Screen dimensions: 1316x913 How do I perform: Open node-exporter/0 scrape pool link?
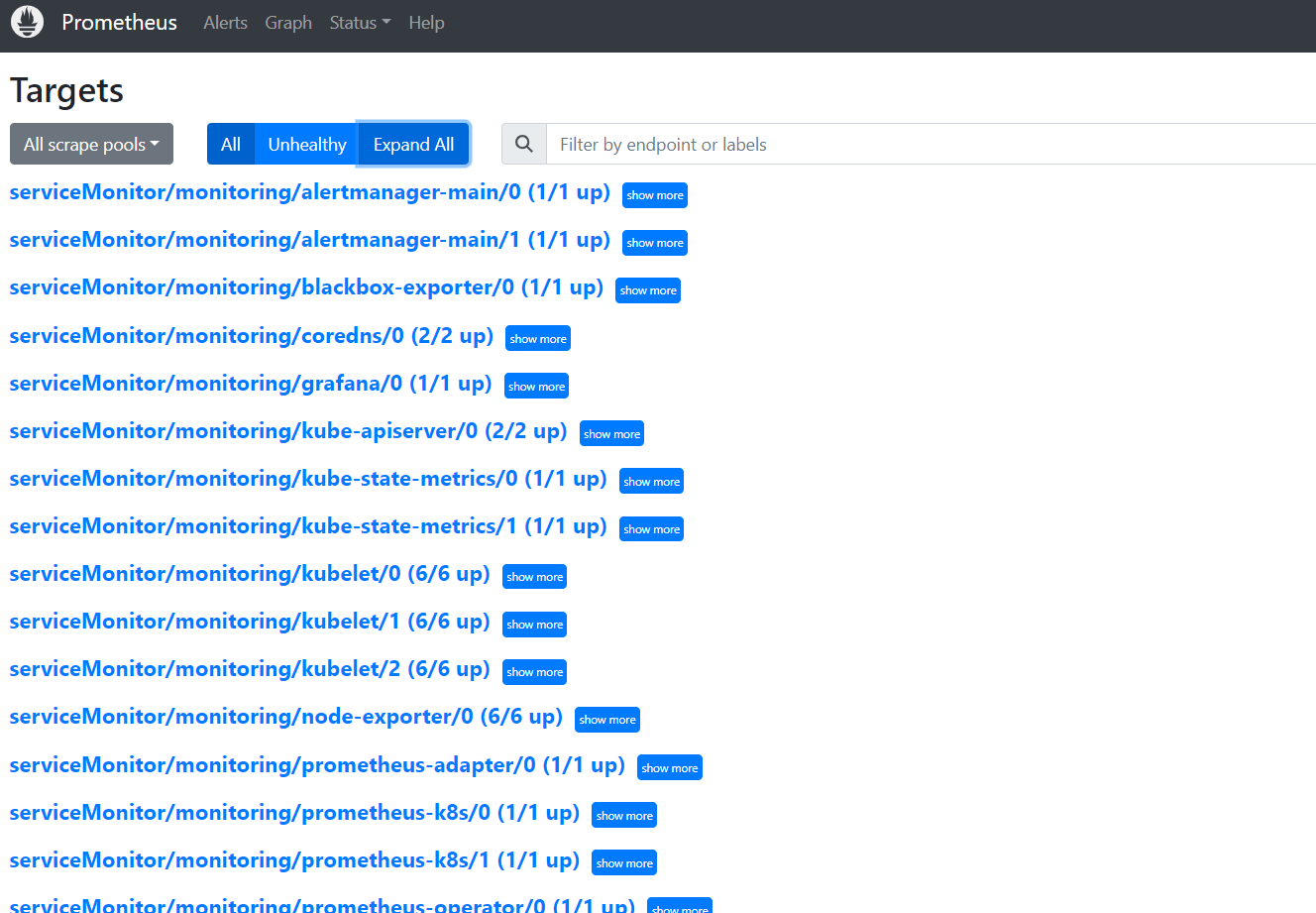[x=286, y=717]
